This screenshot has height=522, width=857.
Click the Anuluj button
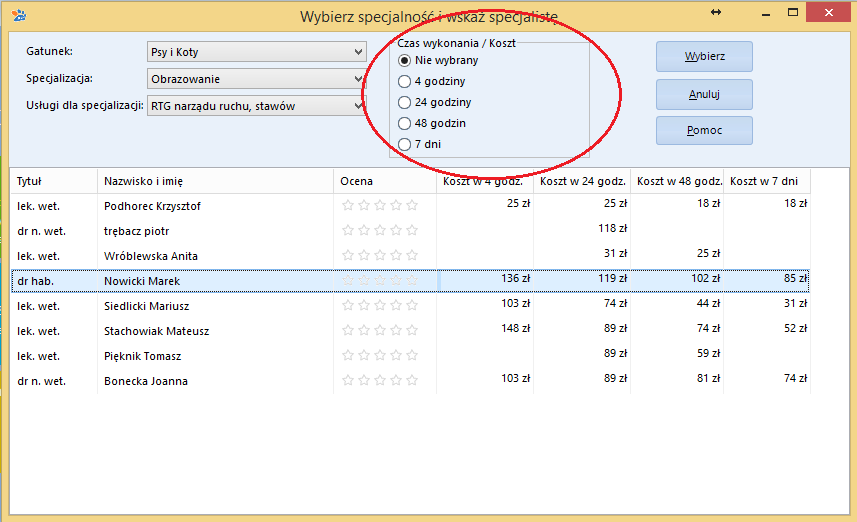tap(705, 94)
